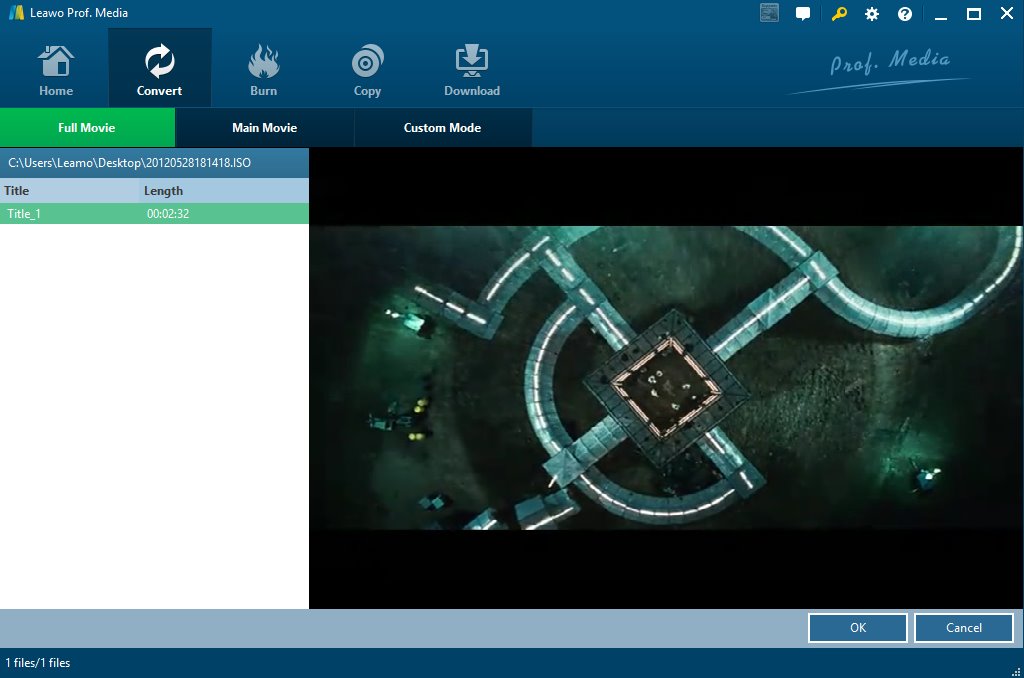1024x678 pixels.
Task: Click the system info icon in title bar
Action: [769, 14]
